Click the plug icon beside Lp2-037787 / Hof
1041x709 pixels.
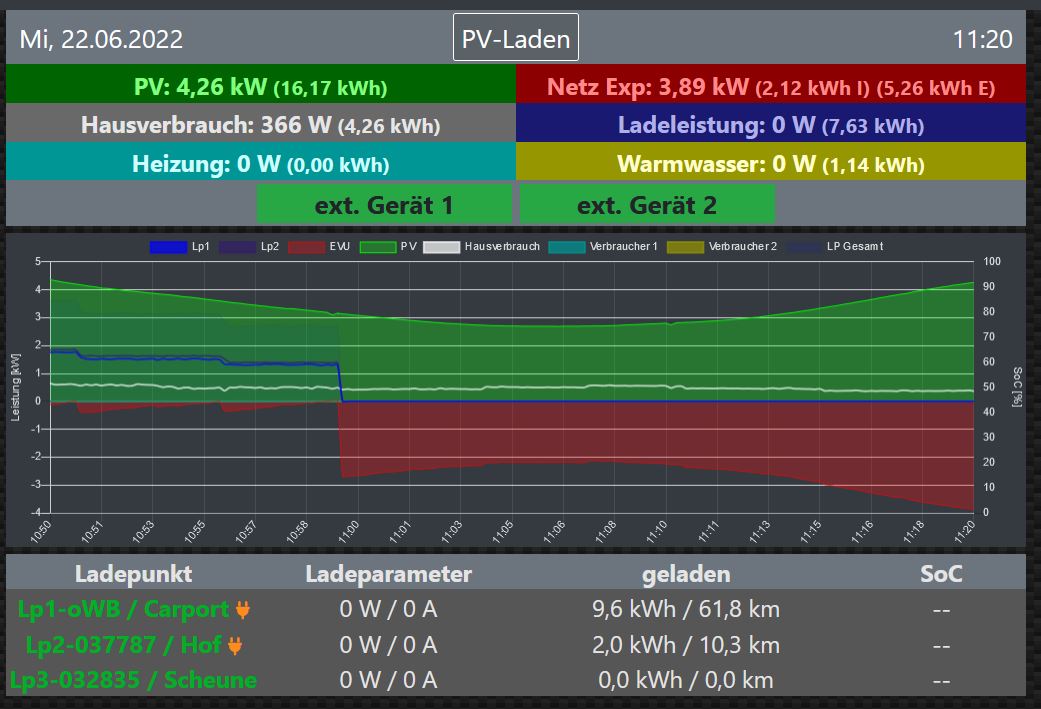click(235, 645)
